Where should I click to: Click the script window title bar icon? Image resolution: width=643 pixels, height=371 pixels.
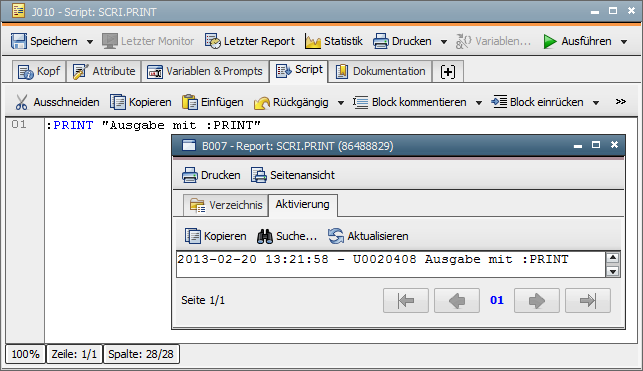click(x=18, y=11)
